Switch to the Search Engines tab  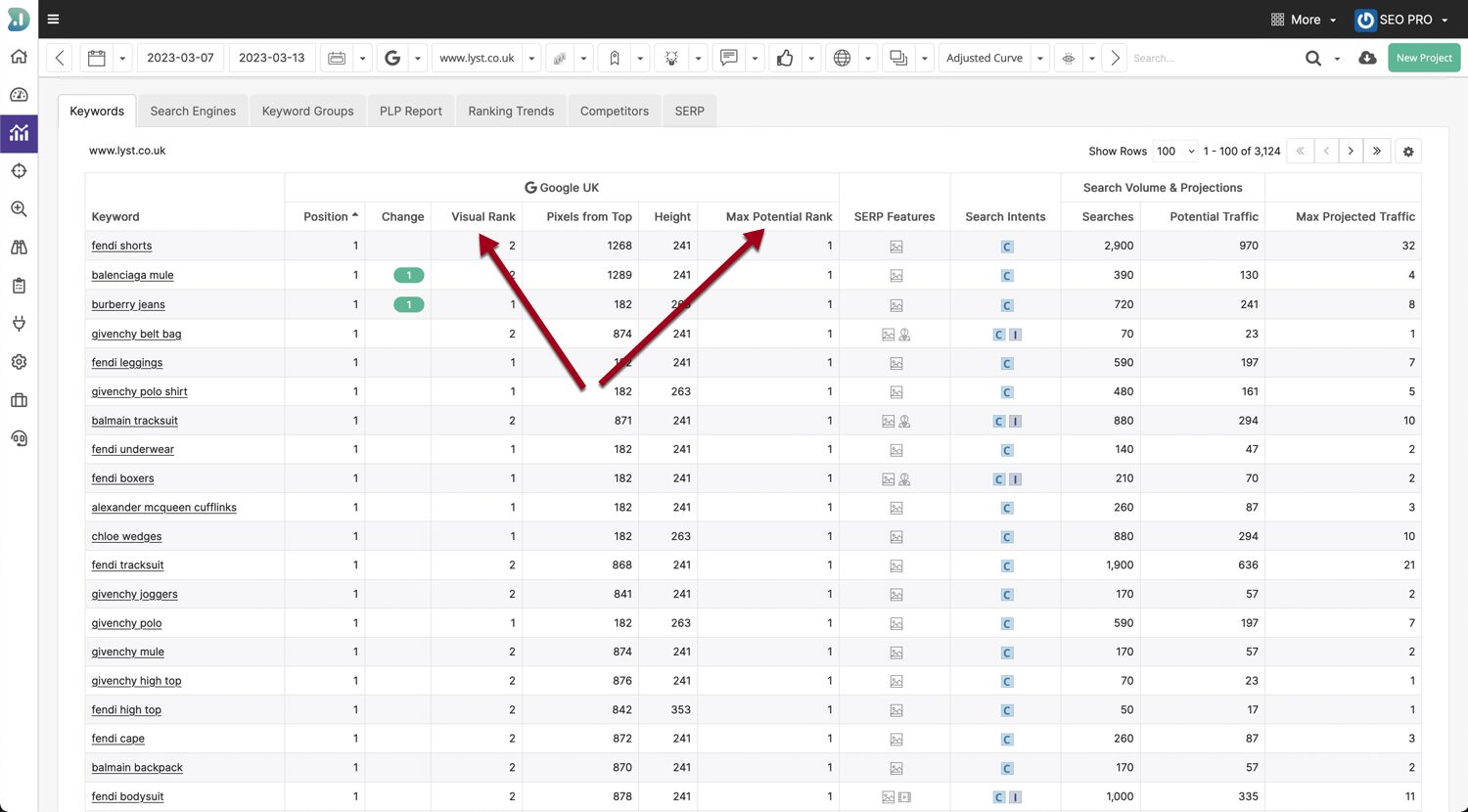(x=193, y=111)
